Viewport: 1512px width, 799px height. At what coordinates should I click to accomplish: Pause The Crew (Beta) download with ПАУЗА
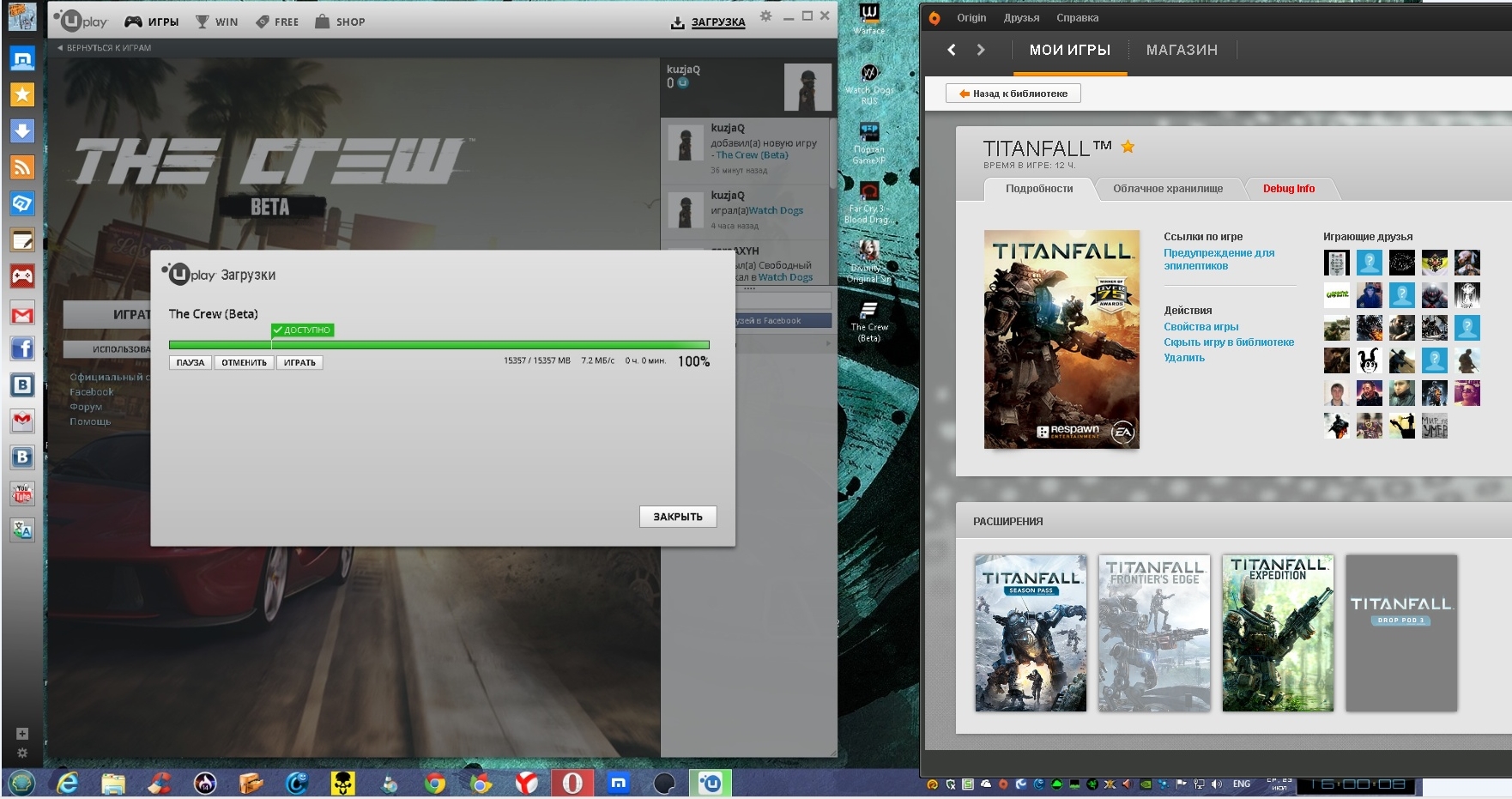point(191,362)
